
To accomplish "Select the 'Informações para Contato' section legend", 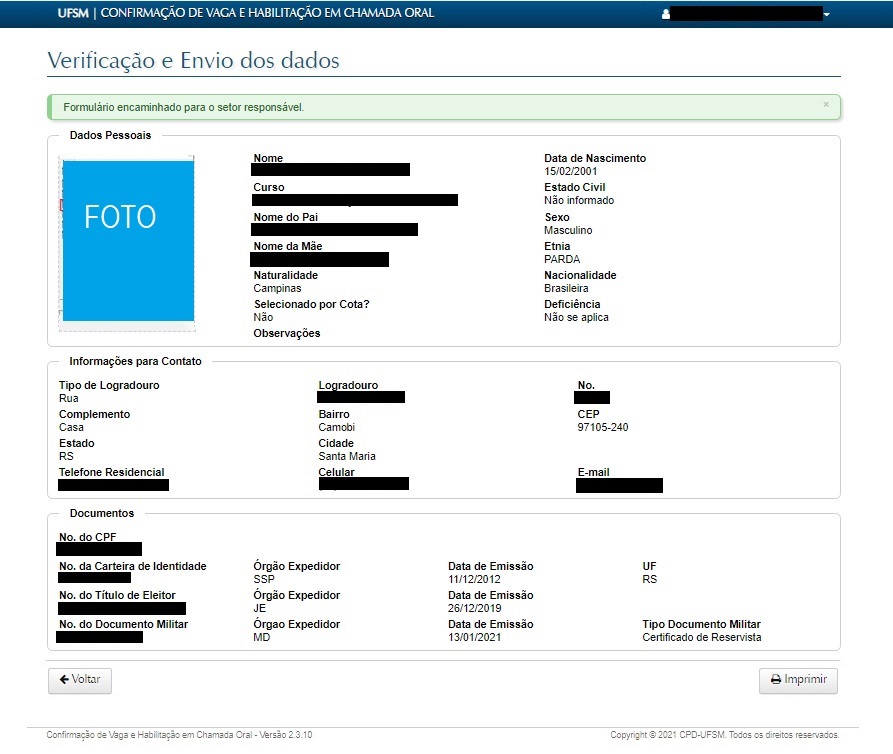I will point(135,361).
